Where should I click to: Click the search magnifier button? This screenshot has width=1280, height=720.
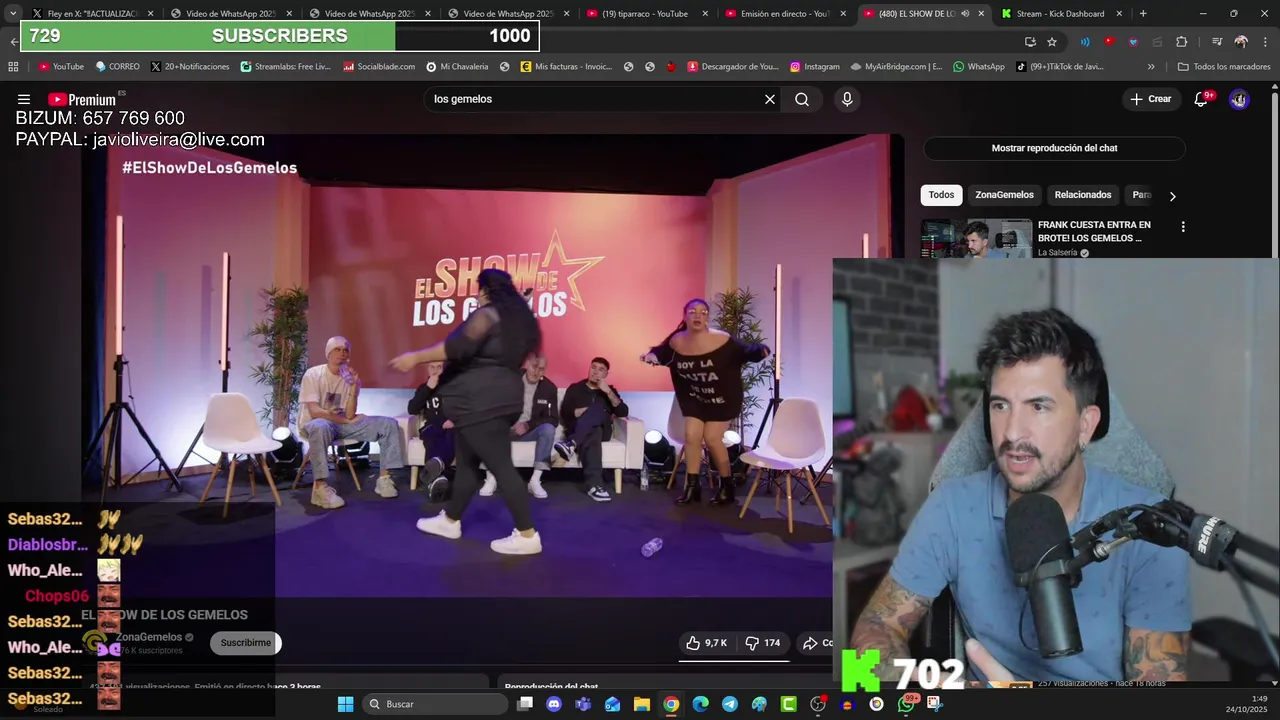pyautogui.click(x=802, y=99)
